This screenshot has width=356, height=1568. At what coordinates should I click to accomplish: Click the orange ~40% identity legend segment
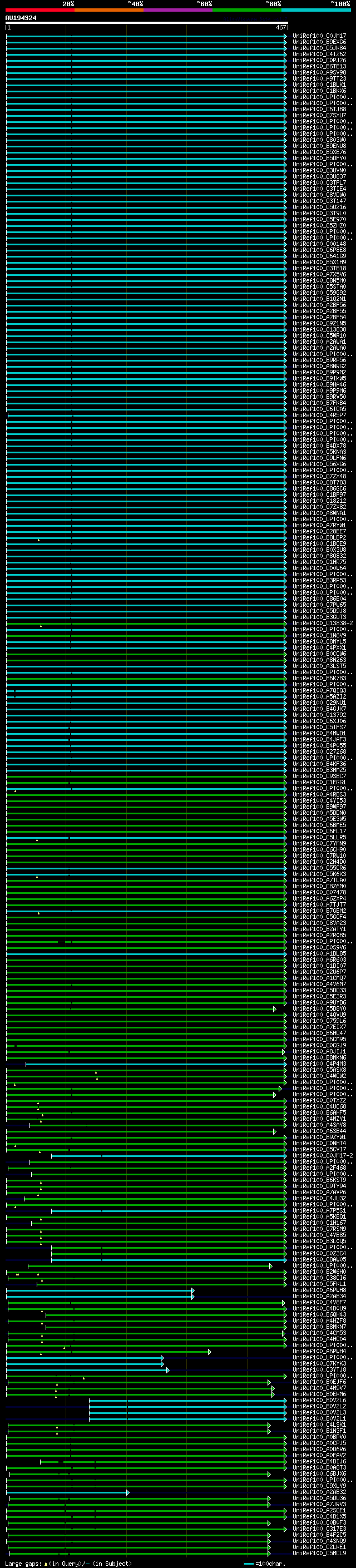[108, 10]
